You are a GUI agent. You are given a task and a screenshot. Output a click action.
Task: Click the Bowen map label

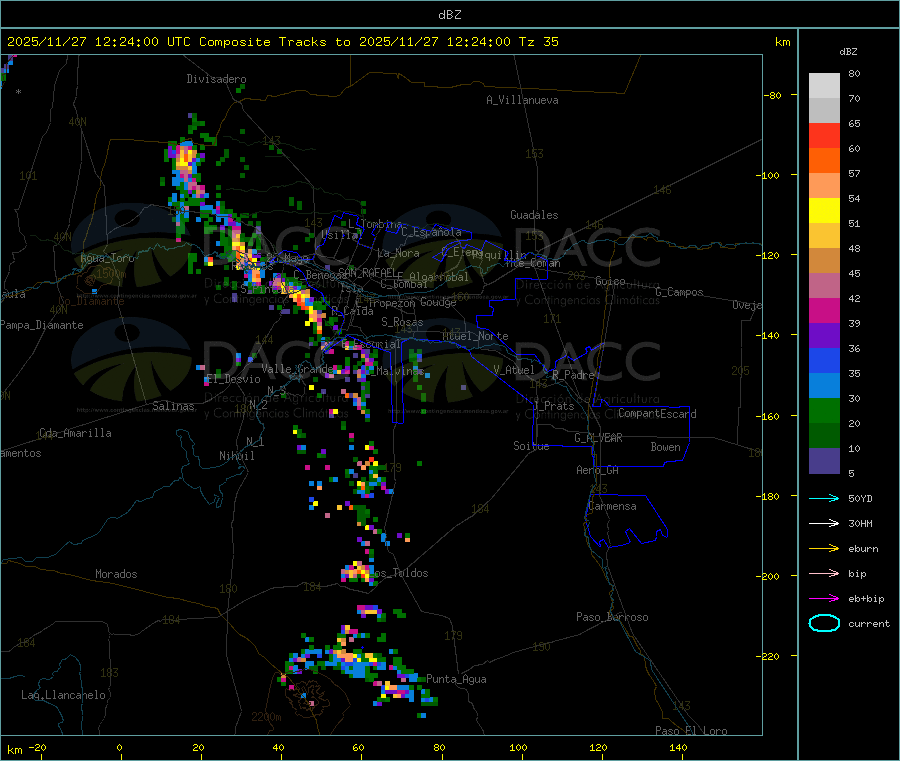coord(666,447)
